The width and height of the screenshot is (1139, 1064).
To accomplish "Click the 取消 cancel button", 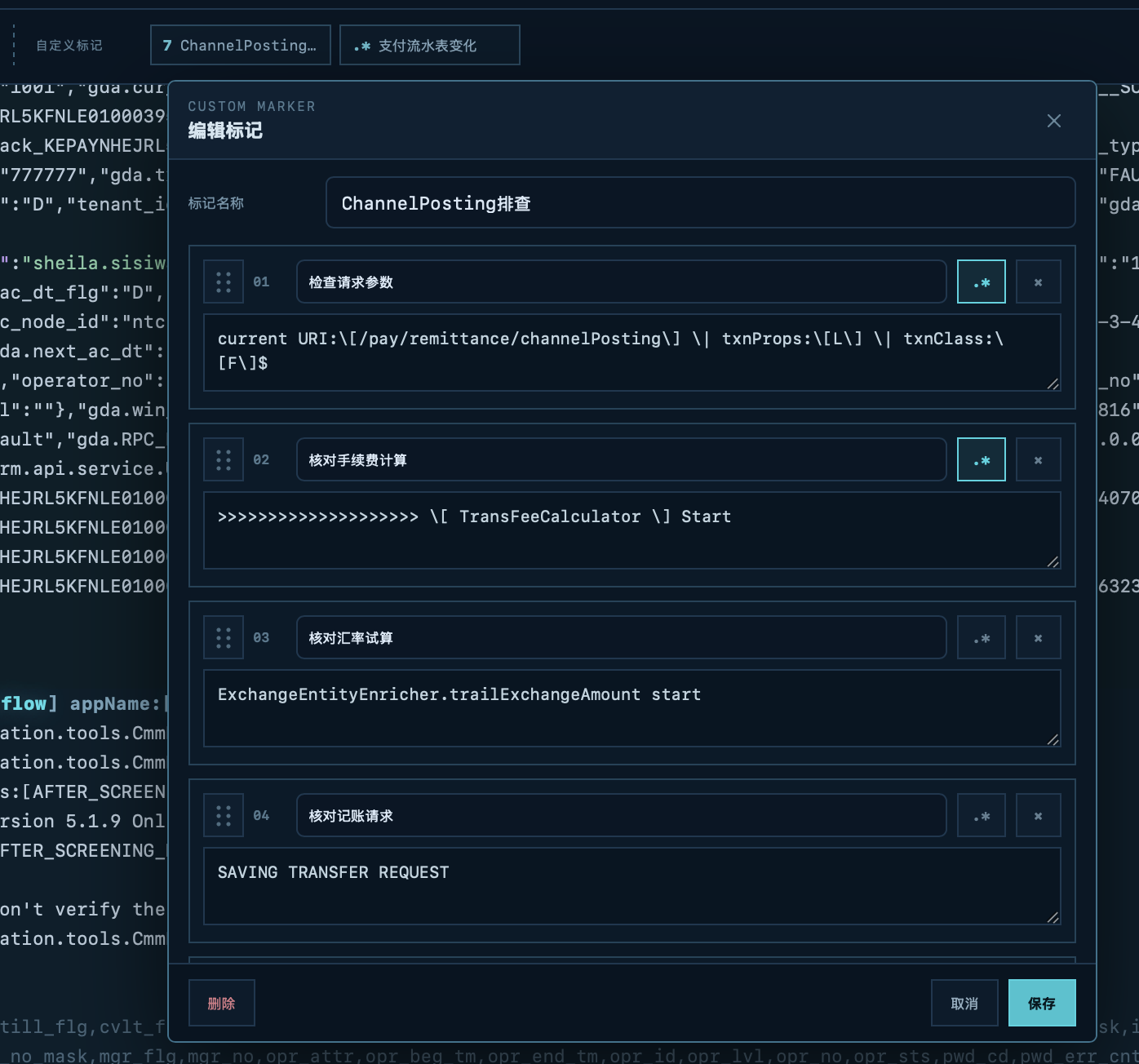I will tap(964, 1003).
